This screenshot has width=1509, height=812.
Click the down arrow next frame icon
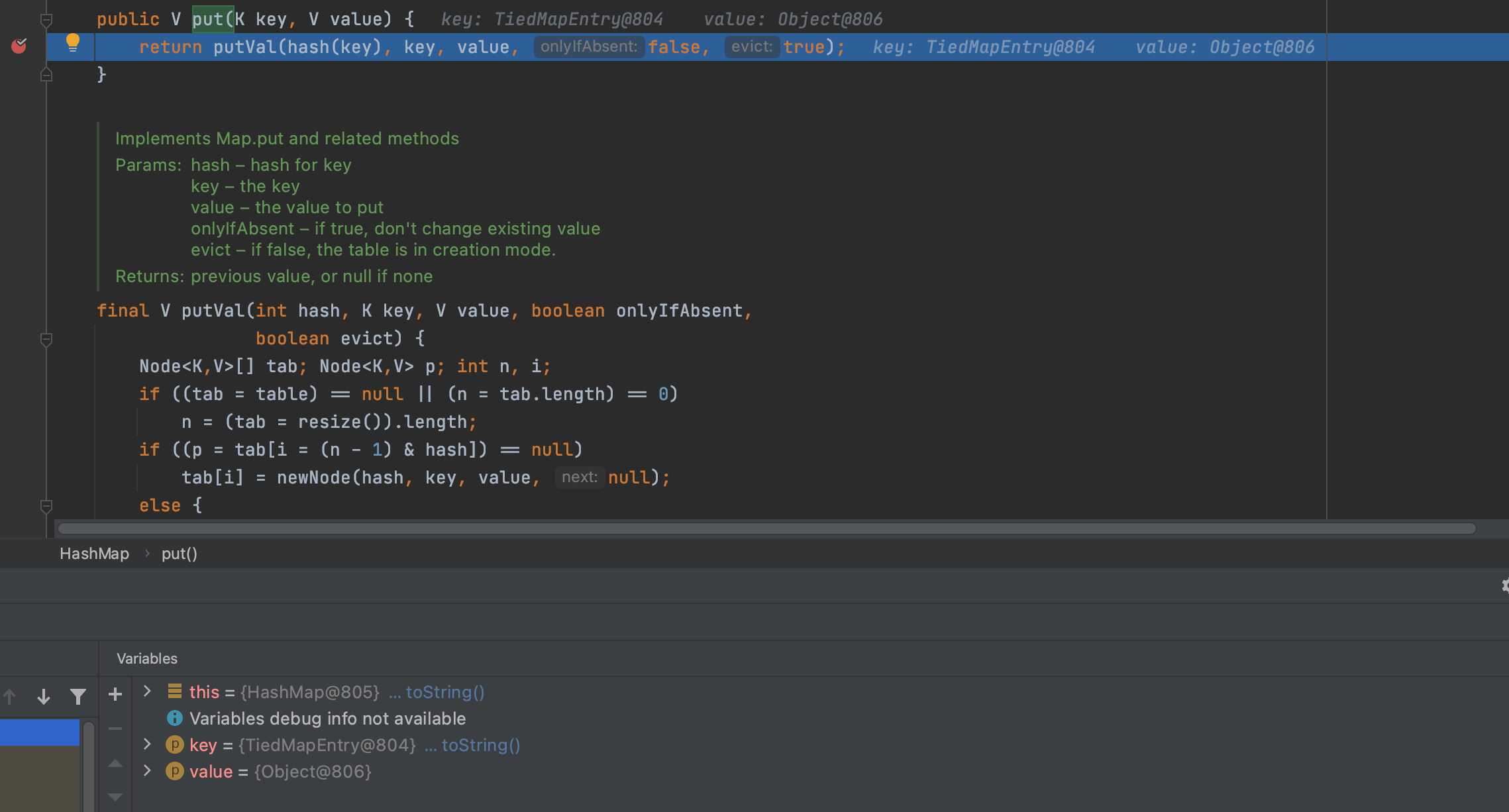(x=44, y=697)
